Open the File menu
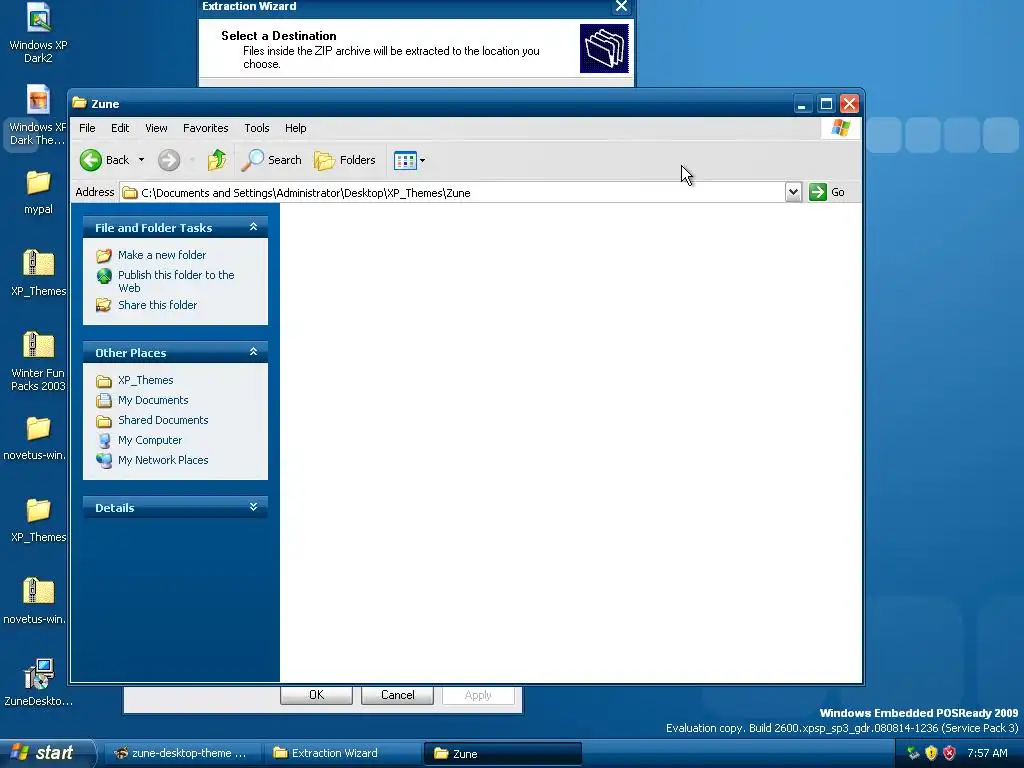This screenshot has height=768, width=1024. point(87,128)
